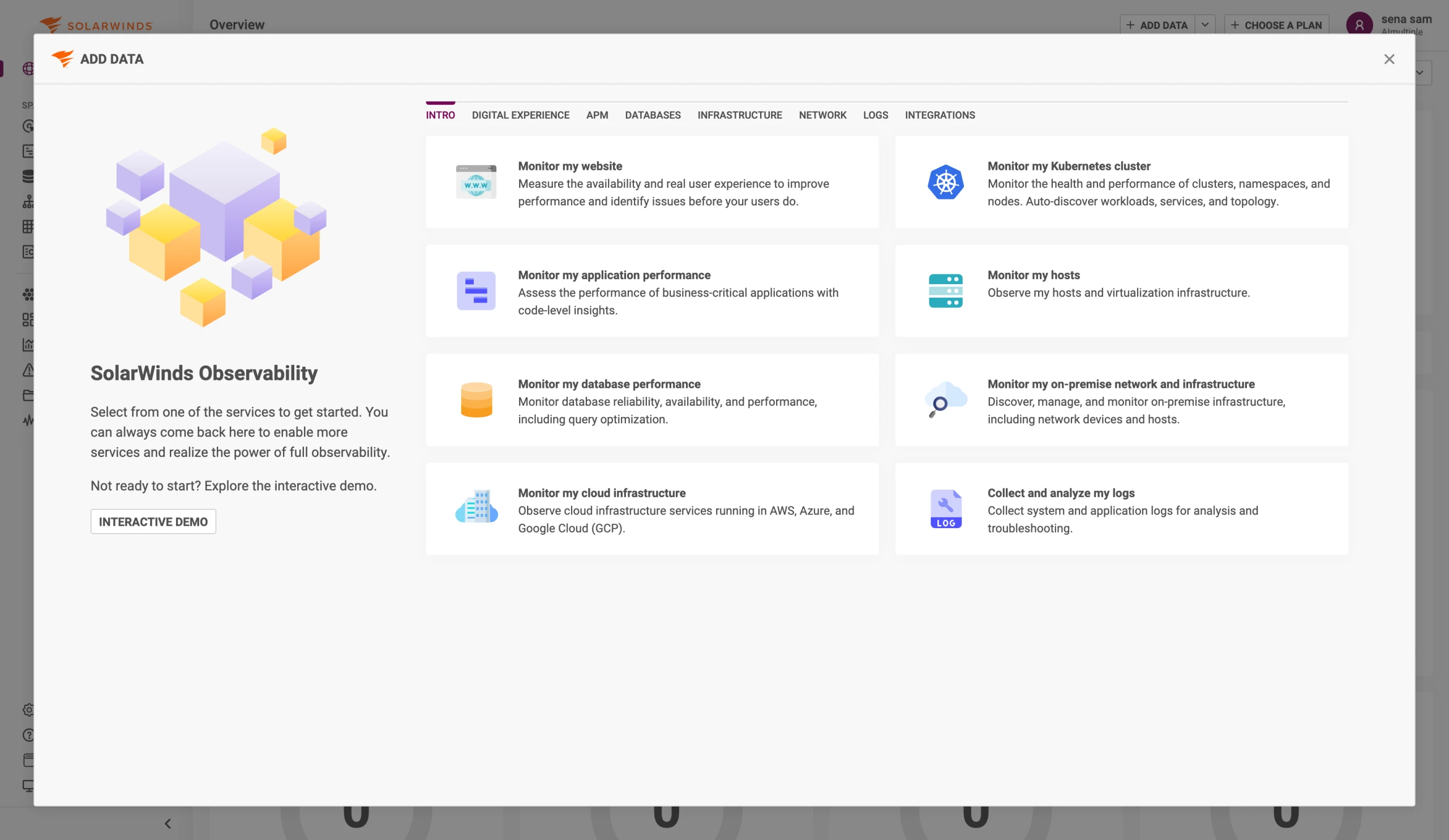Go to the NETWORK tab
This screenshot has height=840, width=1449.
tap(822, 115)
